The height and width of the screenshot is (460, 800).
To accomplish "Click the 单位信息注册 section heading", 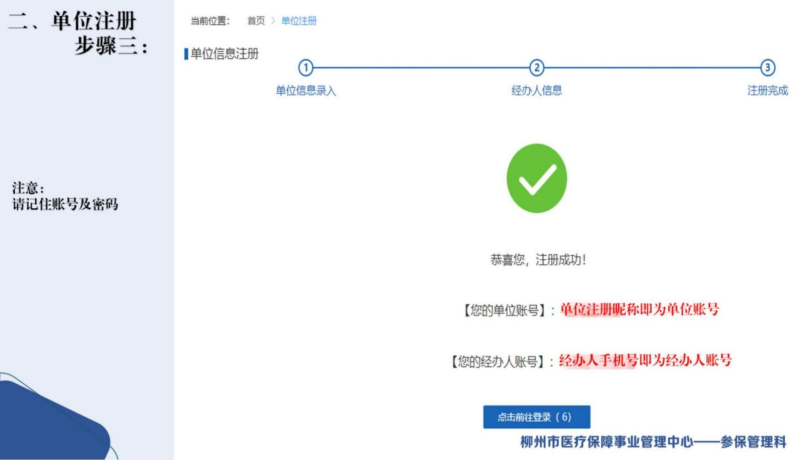I will (224, 54).
